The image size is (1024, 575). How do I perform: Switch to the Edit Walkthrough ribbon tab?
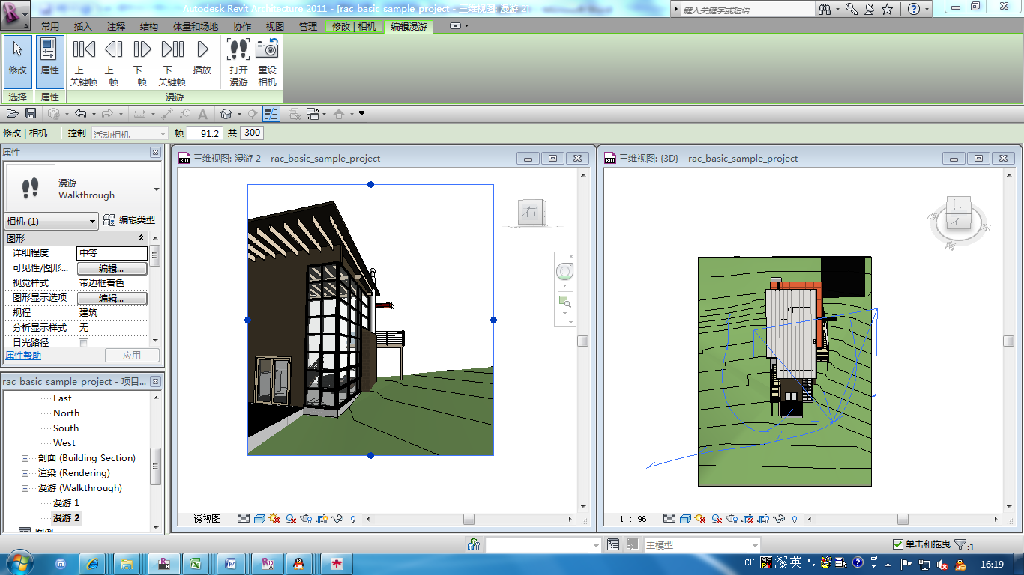pos(410,26)
